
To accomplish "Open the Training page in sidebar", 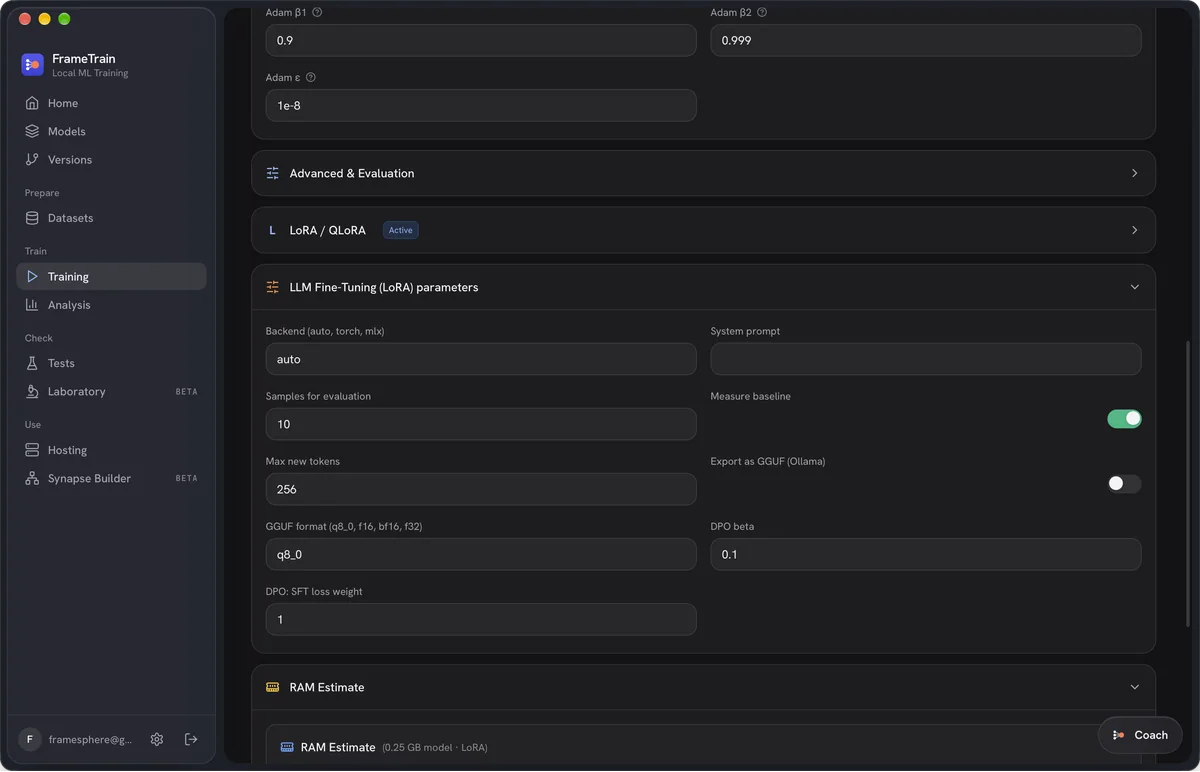I will point(111,276).
